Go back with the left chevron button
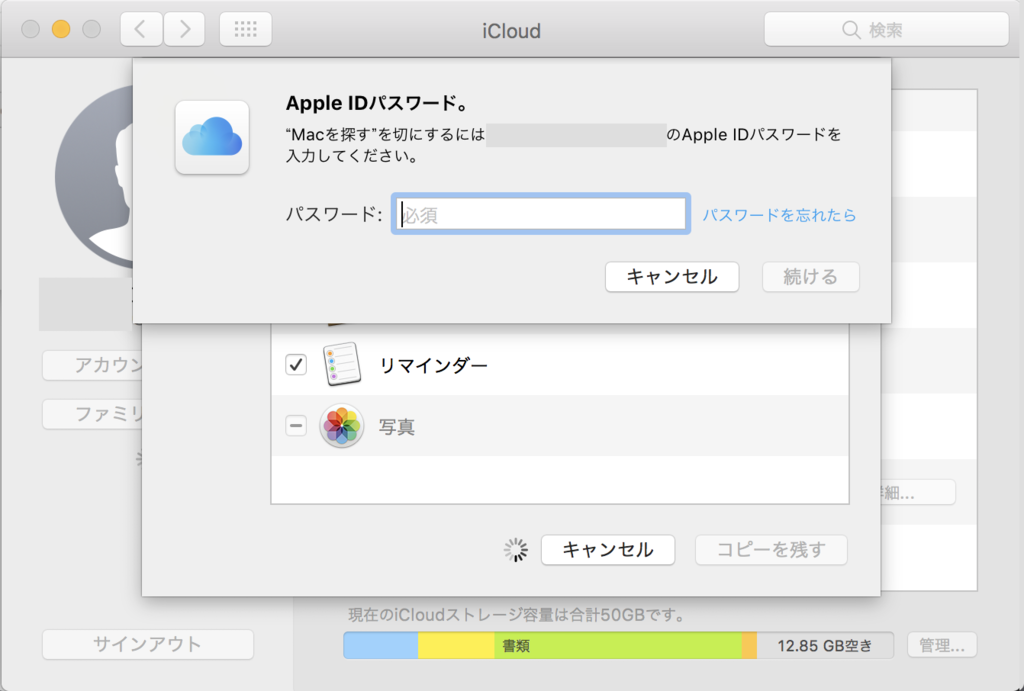 [x=141, y=29]
